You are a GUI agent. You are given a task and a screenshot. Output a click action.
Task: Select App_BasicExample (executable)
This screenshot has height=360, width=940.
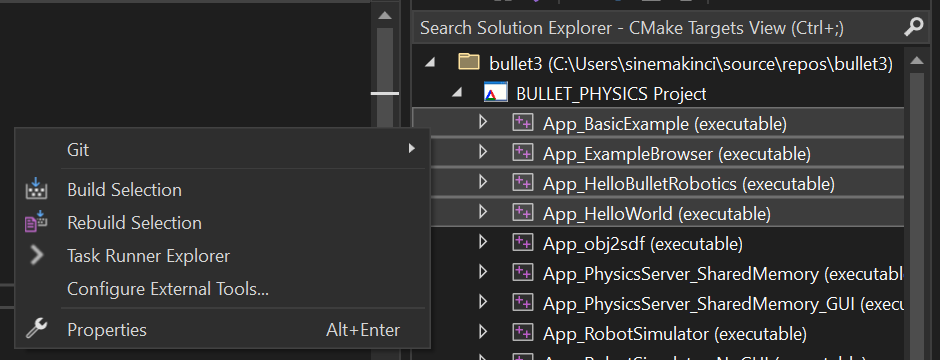(x=665, y=124)
